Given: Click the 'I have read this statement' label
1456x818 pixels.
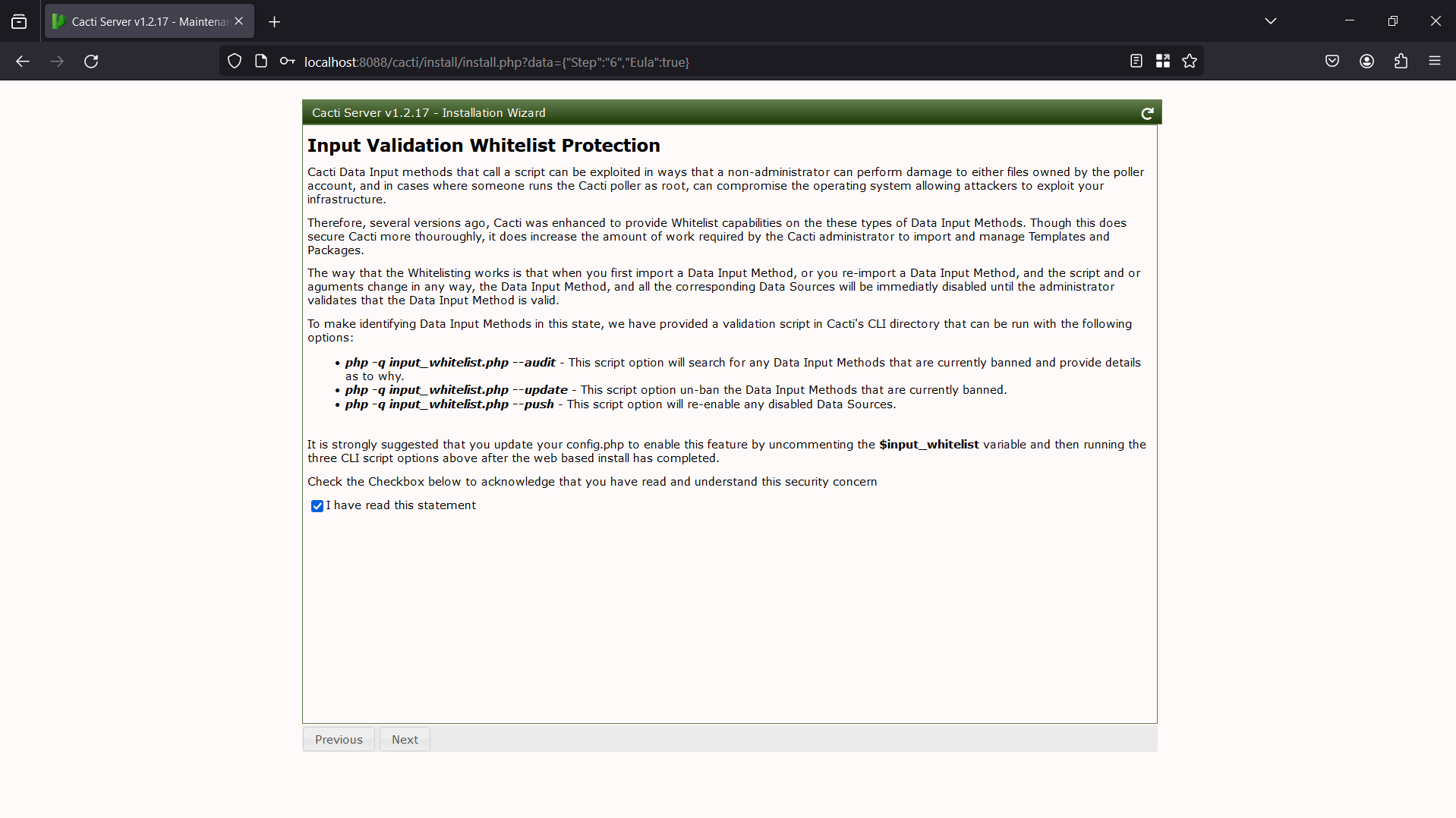Looking at the screenshot, I should pyautogui.click(x=401, y=505).
